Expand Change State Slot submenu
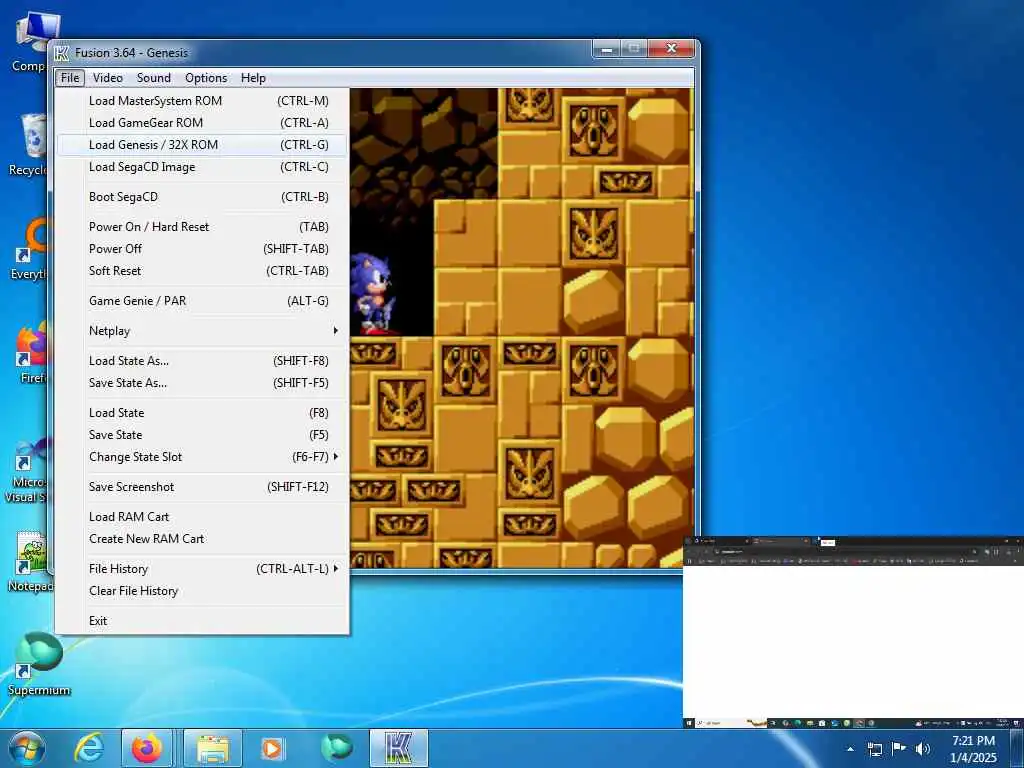Screen dimensions: 1024x768 [202, 457]
